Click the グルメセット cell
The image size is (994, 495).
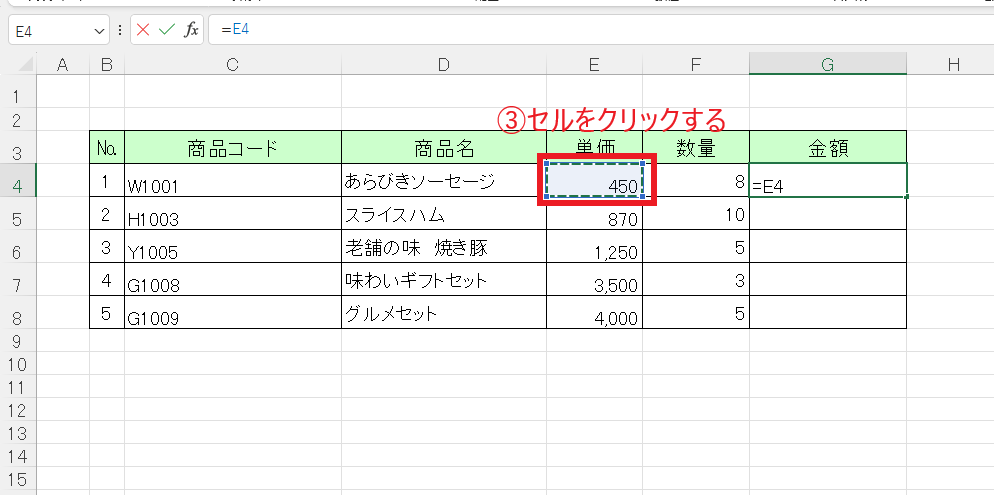point(444,312)
